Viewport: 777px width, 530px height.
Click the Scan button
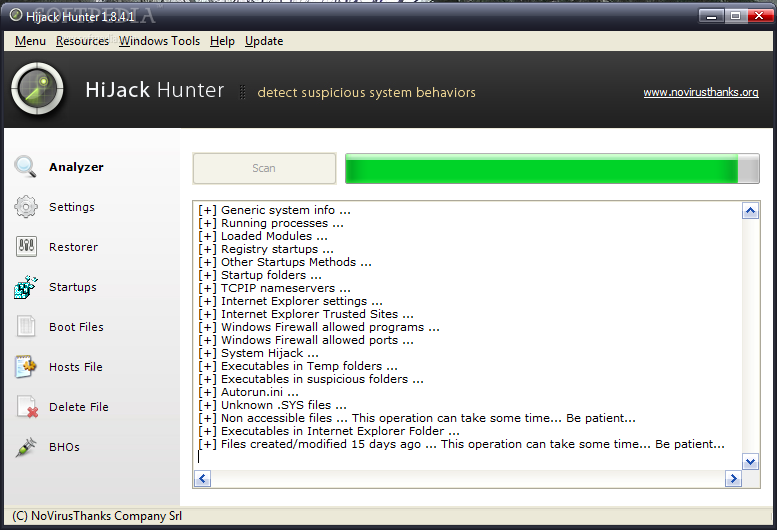pos(264,168)
